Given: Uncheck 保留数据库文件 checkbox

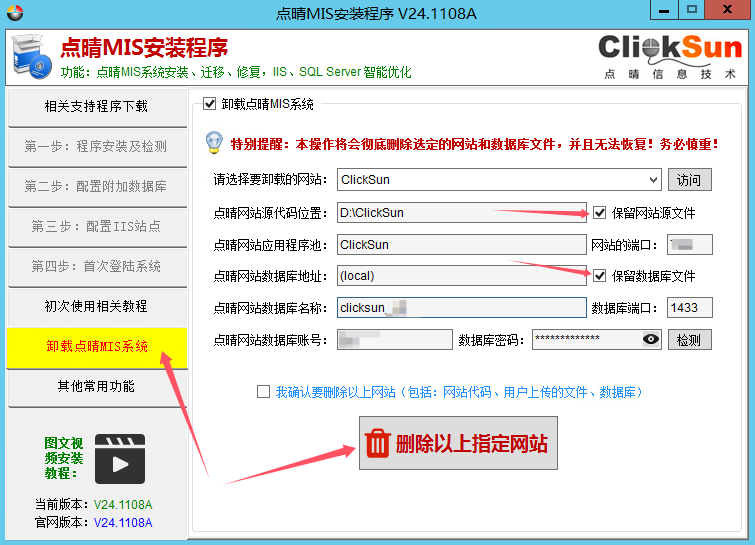Looking at the screenshot, I should (x=599, y=275).
